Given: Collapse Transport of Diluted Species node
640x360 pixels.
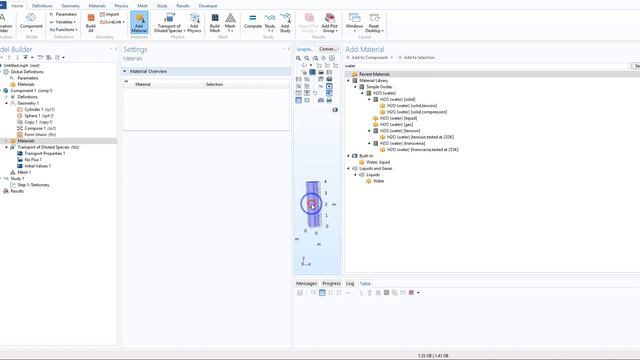Looking at the screenshot, I should tap(7, 147).
